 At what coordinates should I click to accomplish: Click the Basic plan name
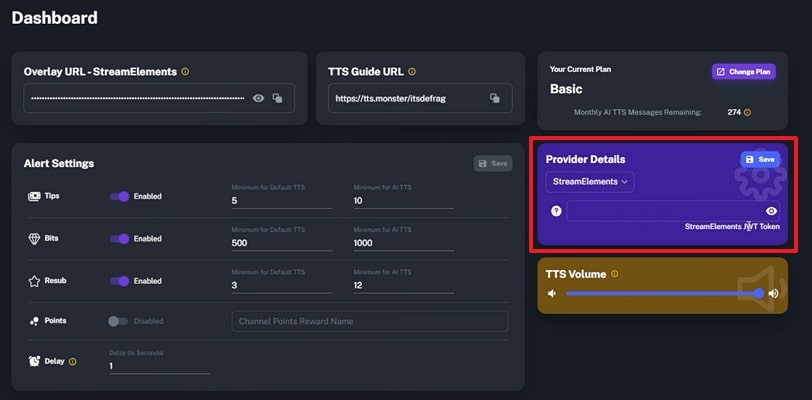(x=566, y=89)
